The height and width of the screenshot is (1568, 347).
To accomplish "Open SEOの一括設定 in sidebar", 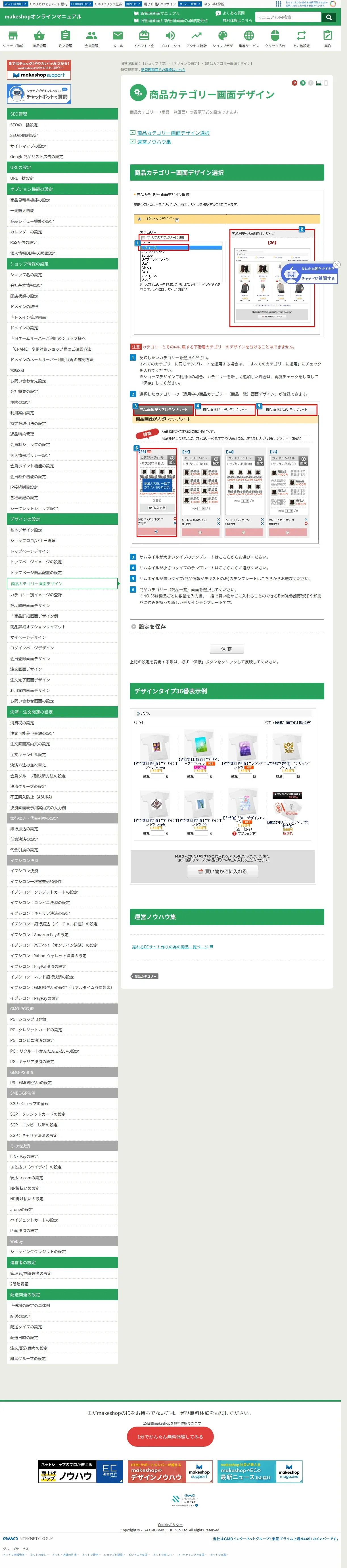I will click(62, 125).
